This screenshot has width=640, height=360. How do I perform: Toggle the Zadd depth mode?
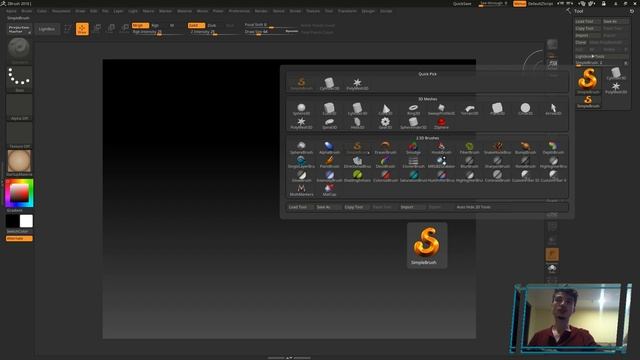pos(196,25)
